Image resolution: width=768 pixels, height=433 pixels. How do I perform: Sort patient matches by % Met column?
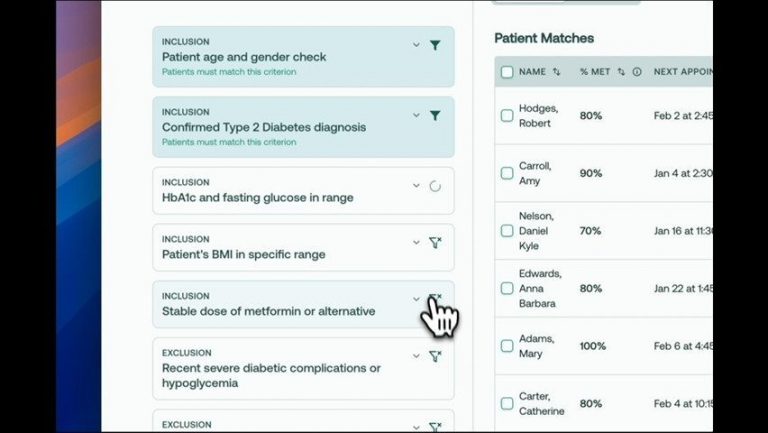point(621,72)
